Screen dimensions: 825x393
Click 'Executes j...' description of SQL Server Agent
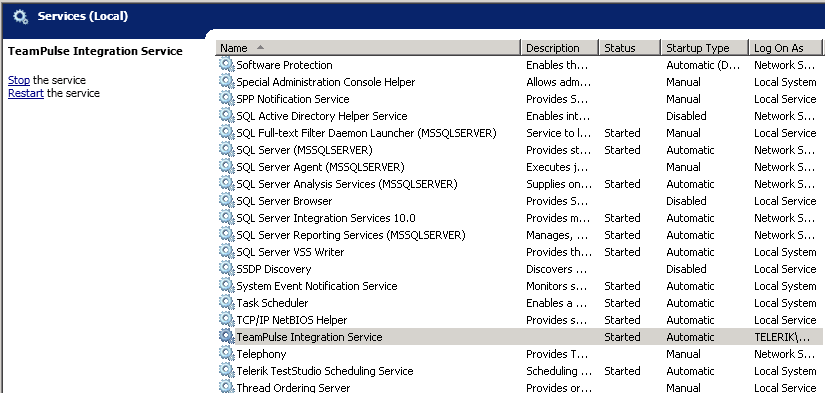coord(557,167)
